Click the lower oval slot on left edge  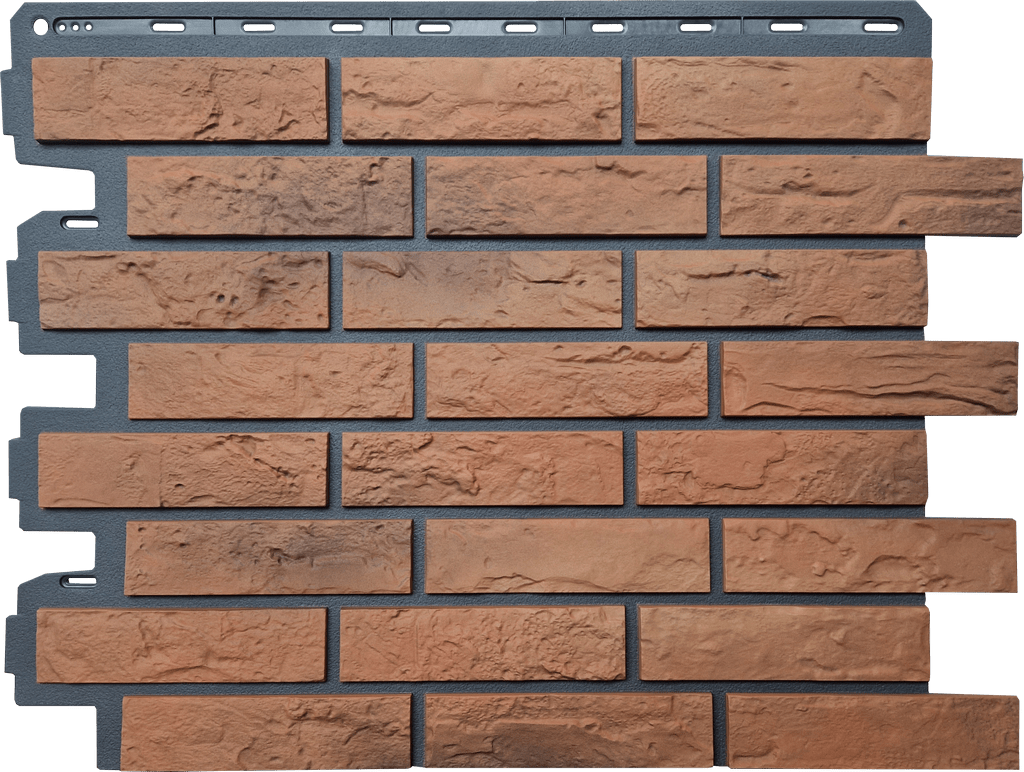80,580
